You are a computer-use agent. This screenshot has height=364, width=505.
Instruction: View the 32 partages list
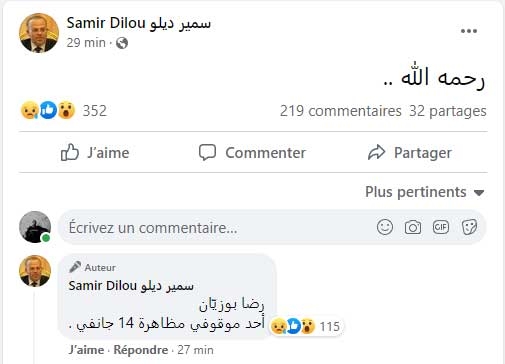tap(448, 111)
